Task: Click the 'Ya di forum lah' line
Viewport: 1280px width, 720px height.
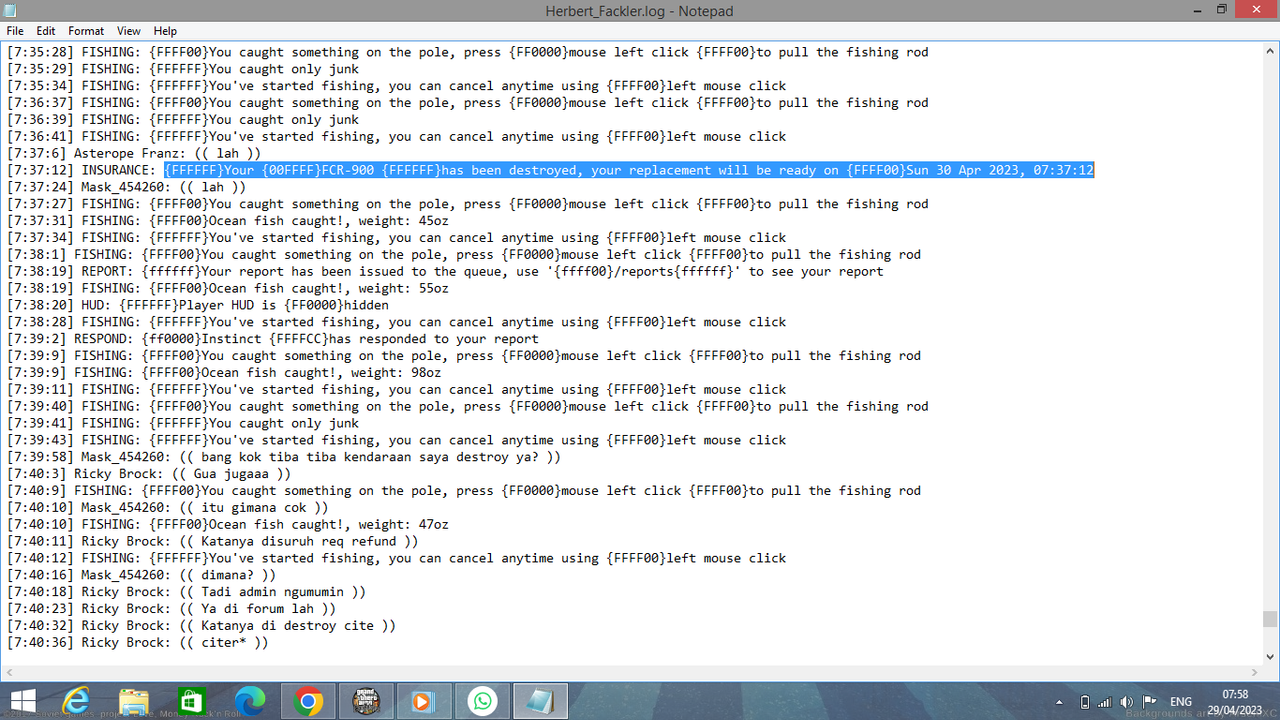Action: [x=171, y=608]
